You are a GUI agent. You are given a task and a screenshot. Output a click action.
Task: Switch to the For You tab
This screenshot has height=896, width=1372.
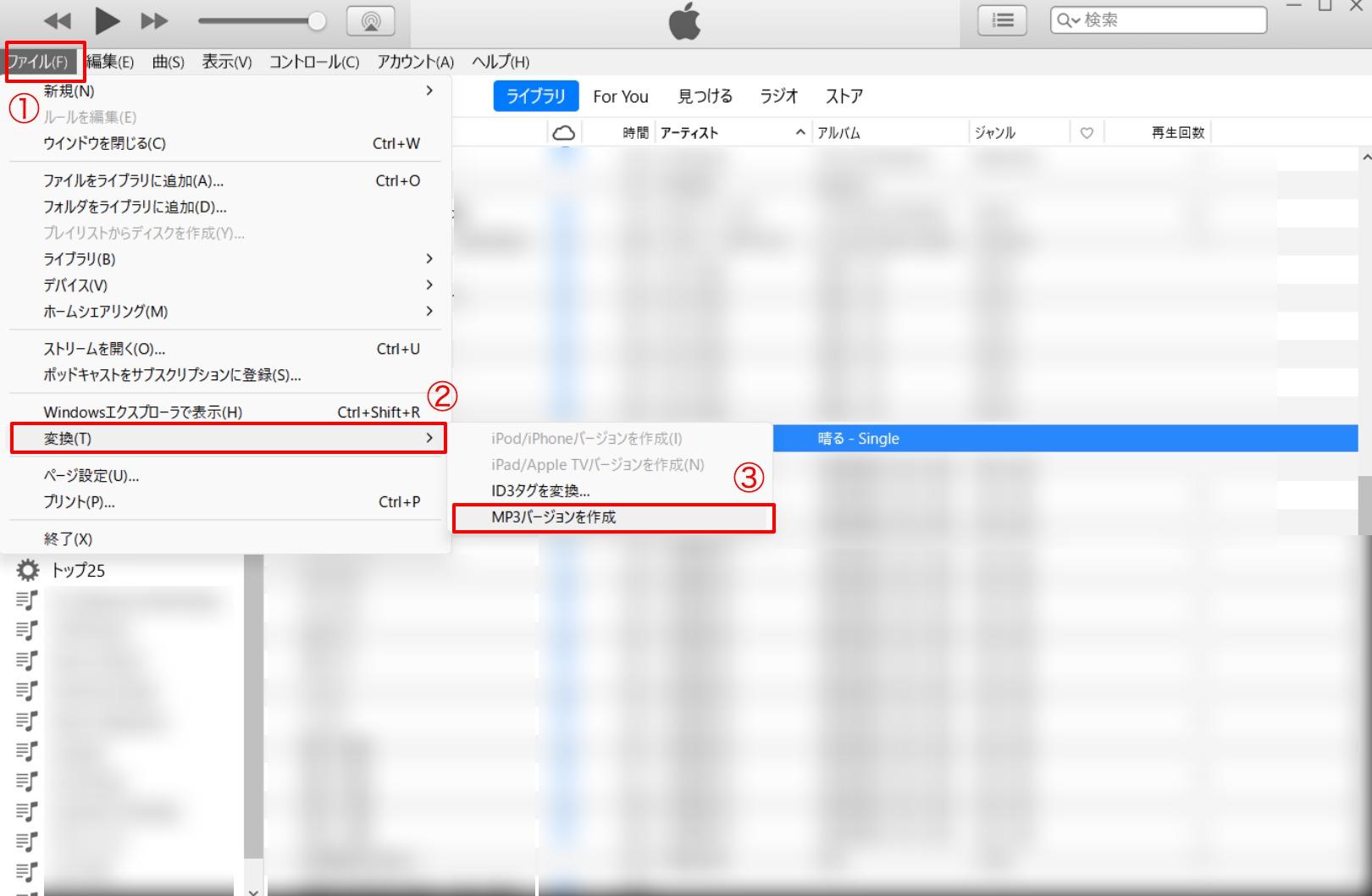[x=621, y=97]
